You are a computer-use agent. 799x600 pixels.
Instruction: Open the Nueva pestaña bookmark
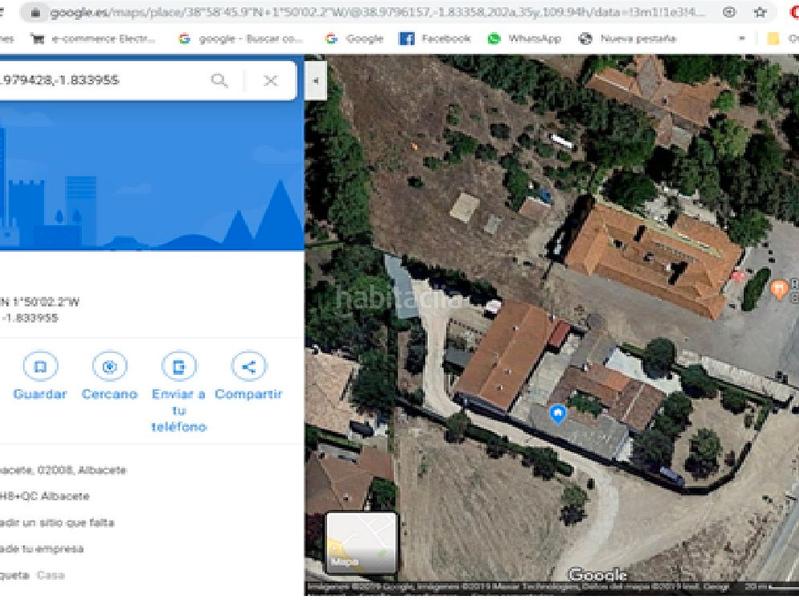(x=628, y=38)
